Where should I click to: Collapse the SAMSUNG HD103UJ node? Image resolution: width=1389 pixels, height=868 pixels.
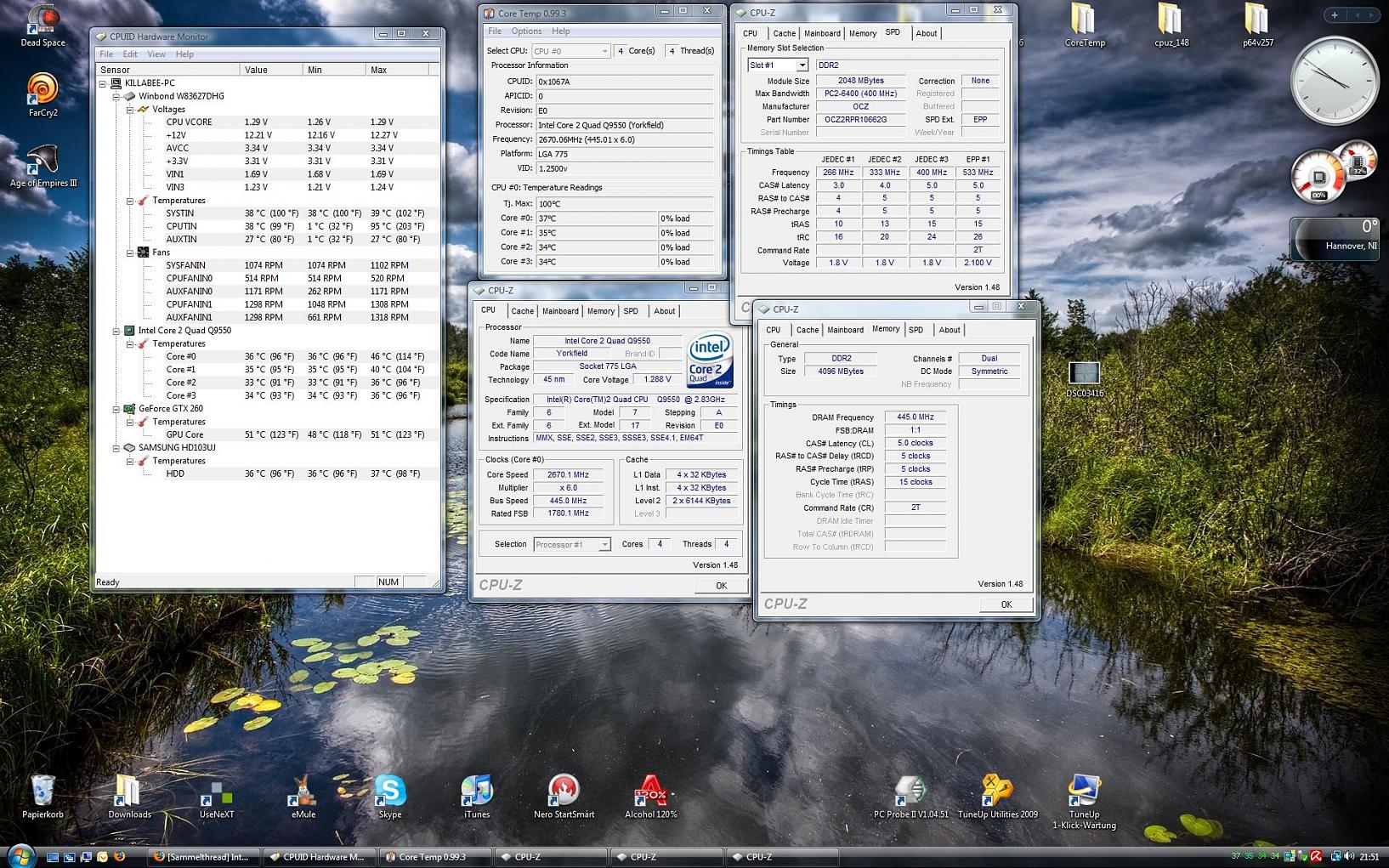point(116,448)
